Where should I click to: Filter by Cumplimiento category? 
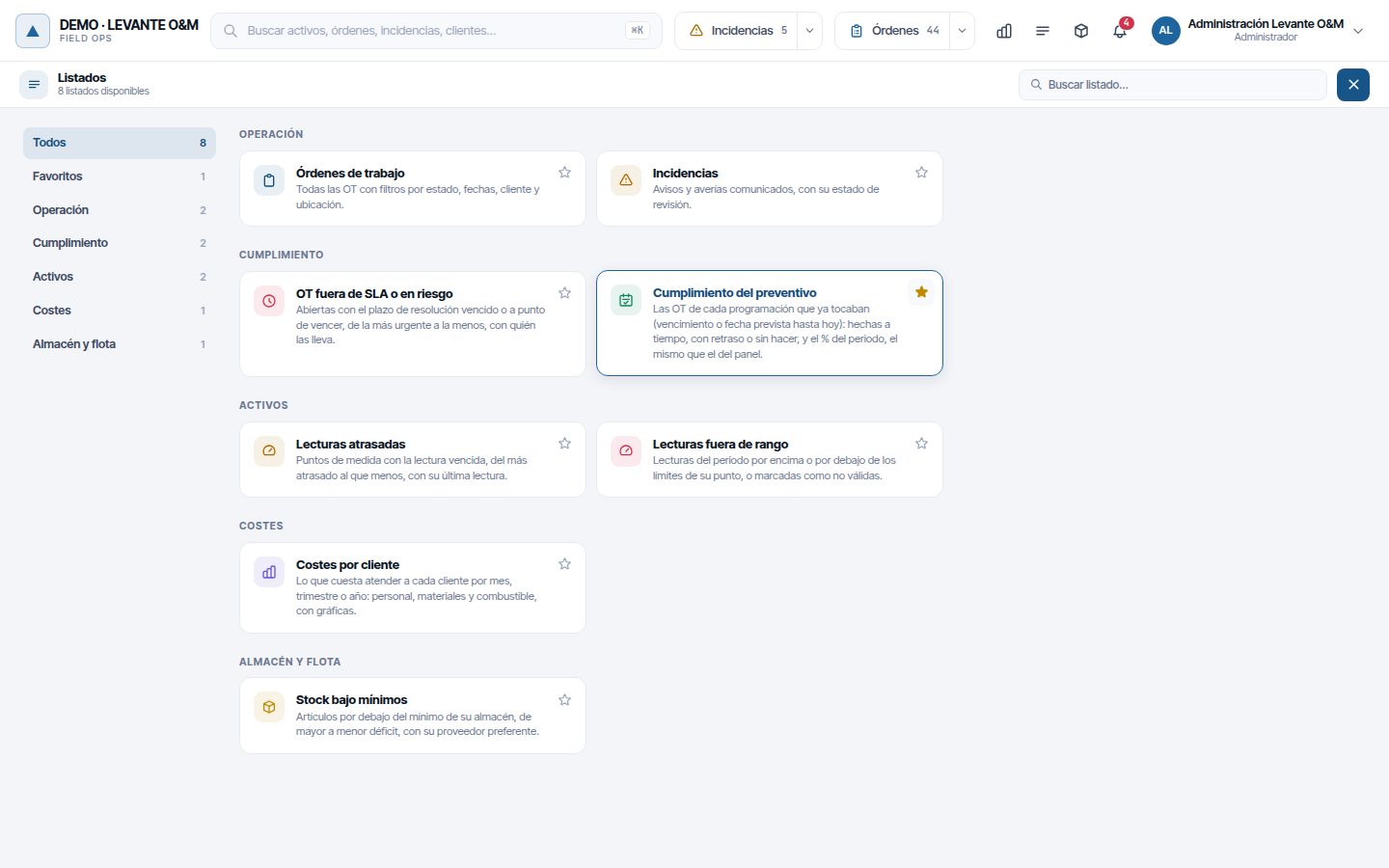[120, 243]
